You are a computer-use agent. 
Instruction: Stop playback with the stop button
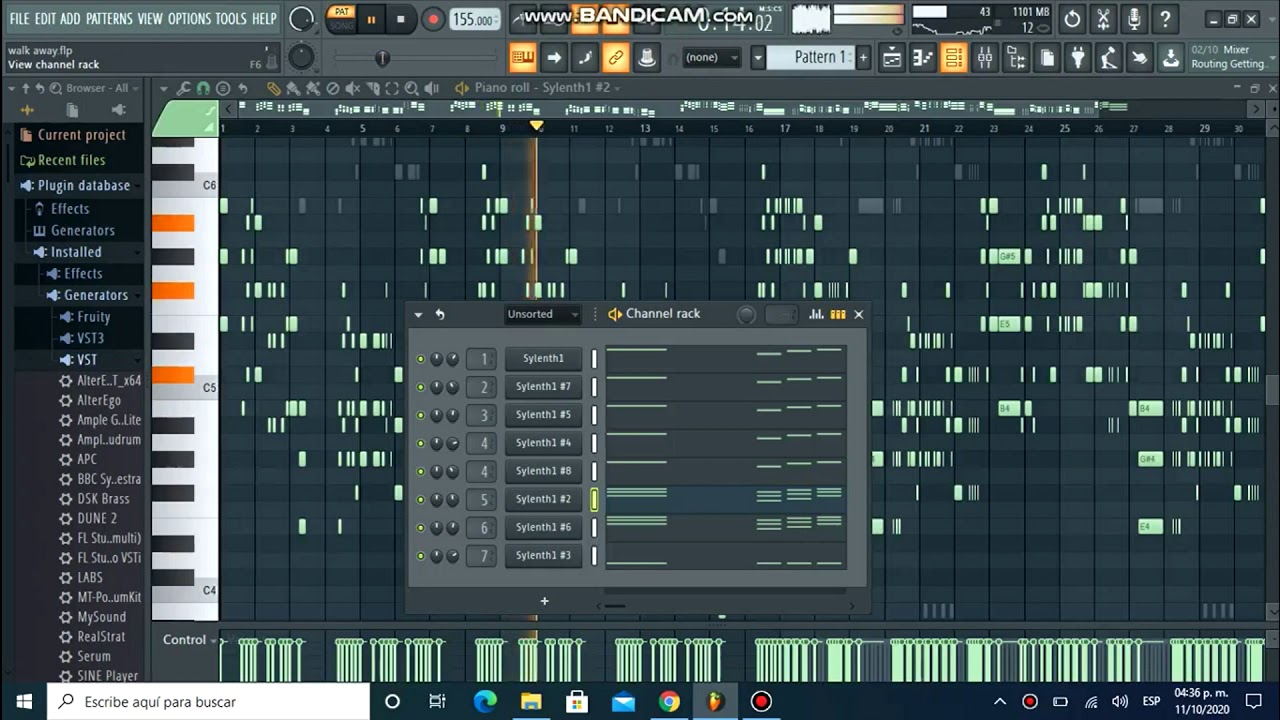pyautogui.click(x=401, y=19)
